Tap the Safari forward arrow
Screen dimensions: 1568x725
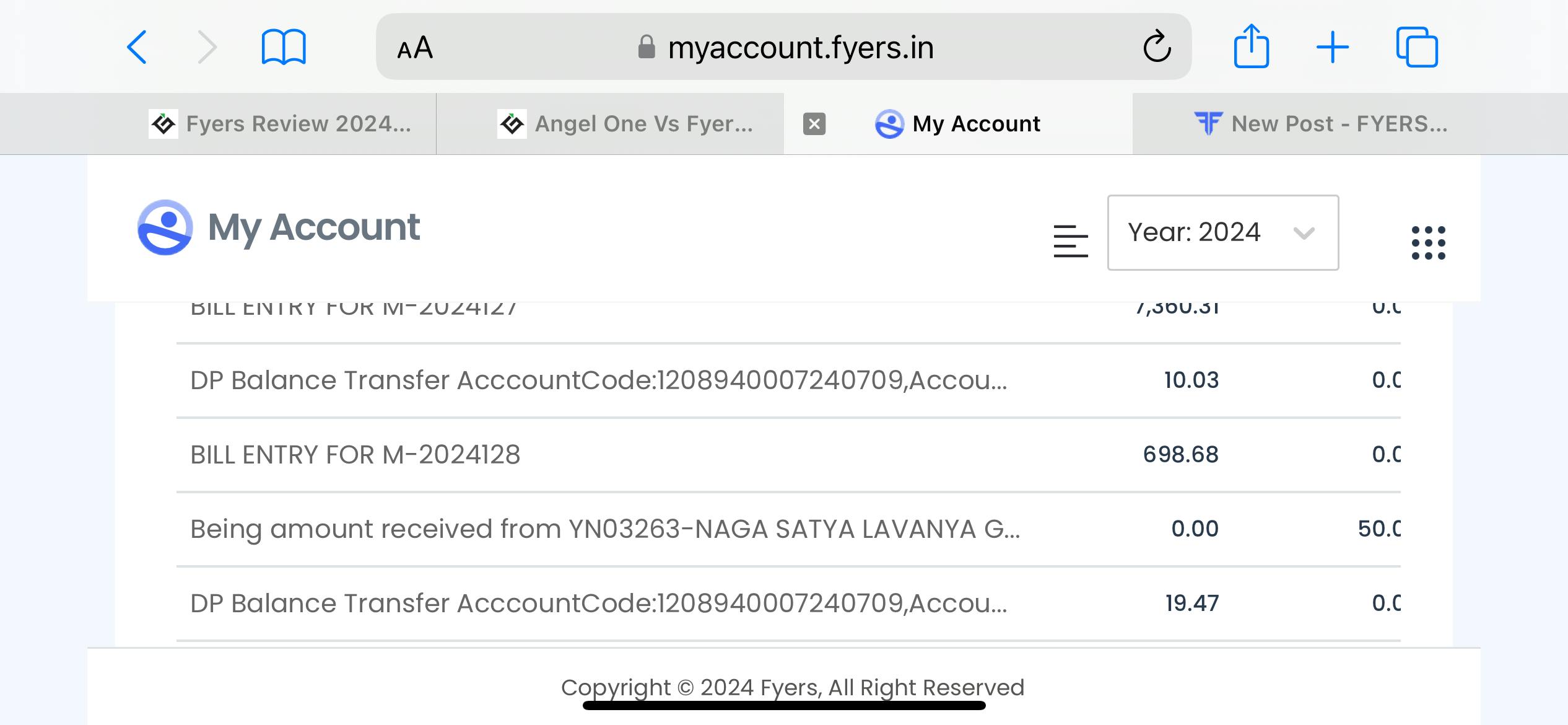[207, 47]
